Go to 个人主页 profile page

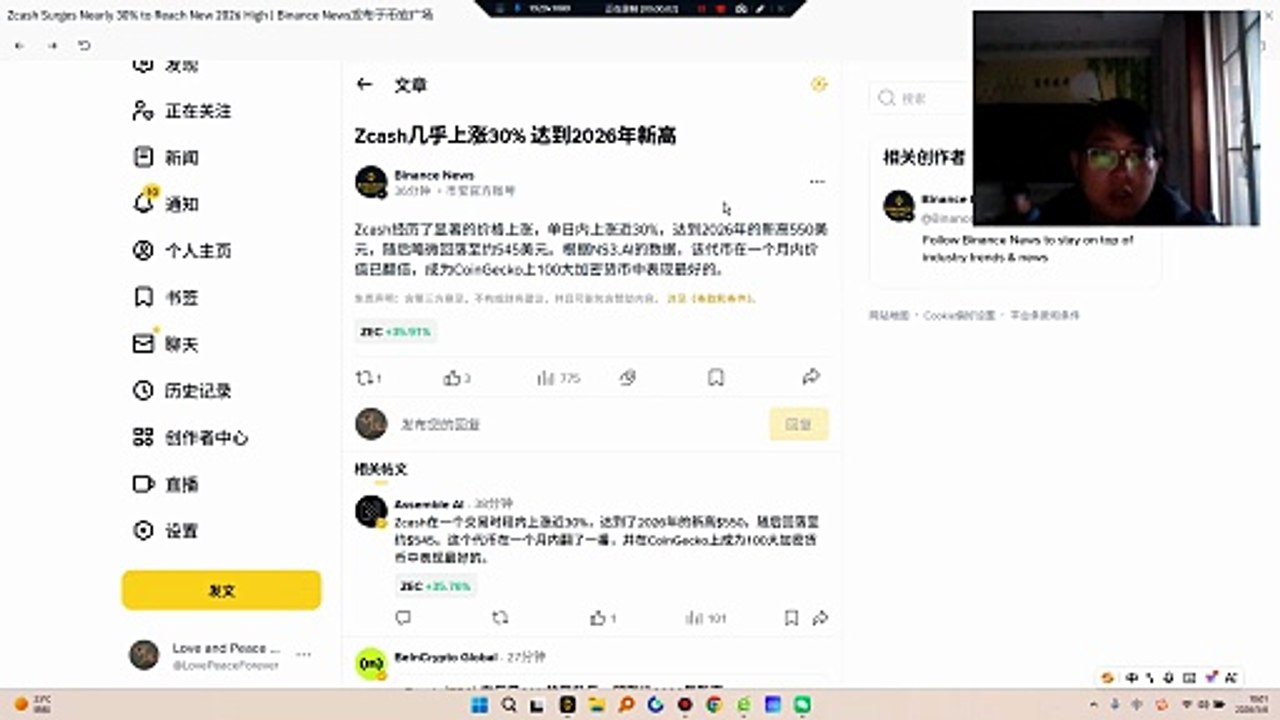pos(182,250)
